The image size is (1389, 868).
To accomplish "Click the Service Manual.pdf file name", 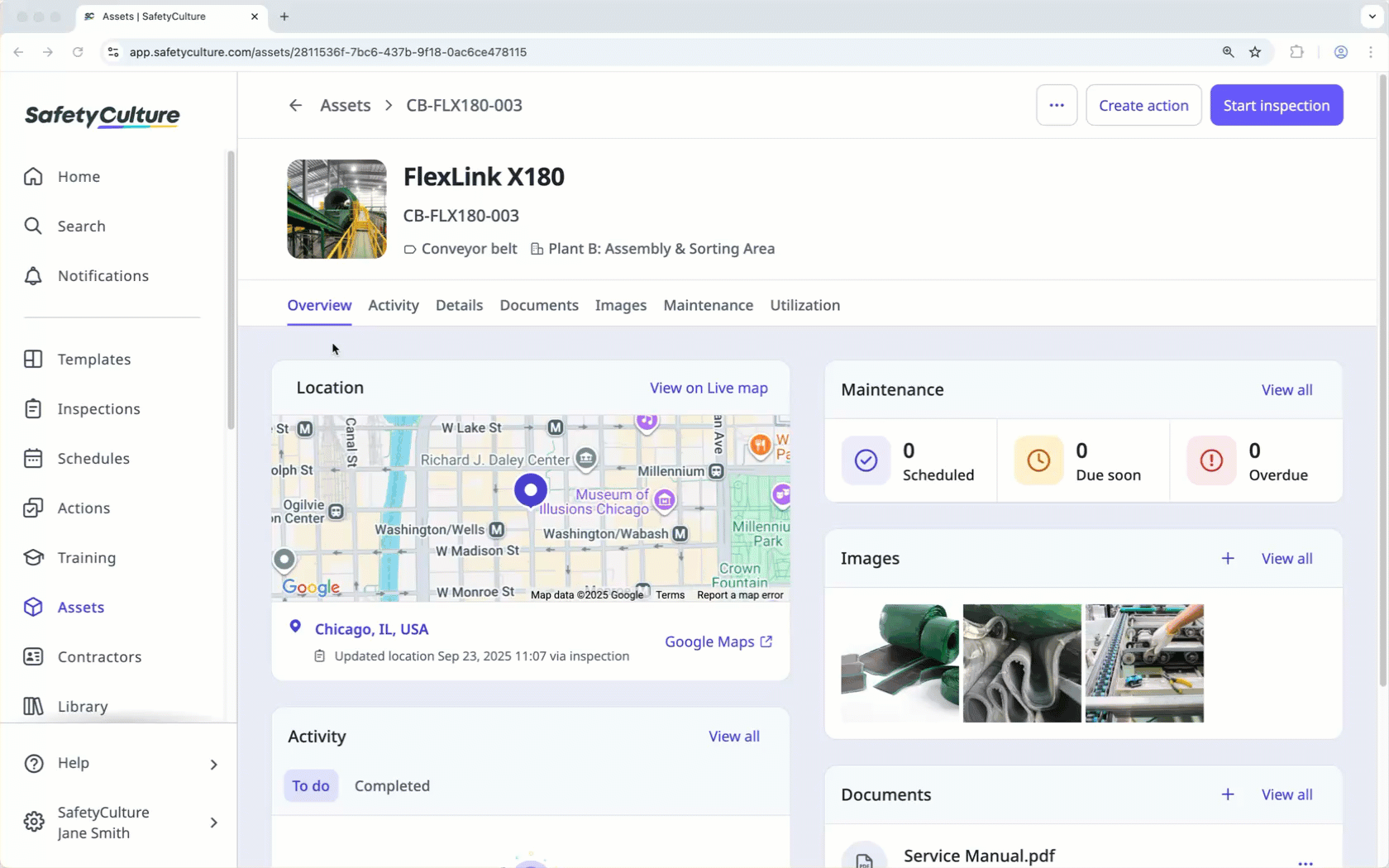I will pos(979,856).
